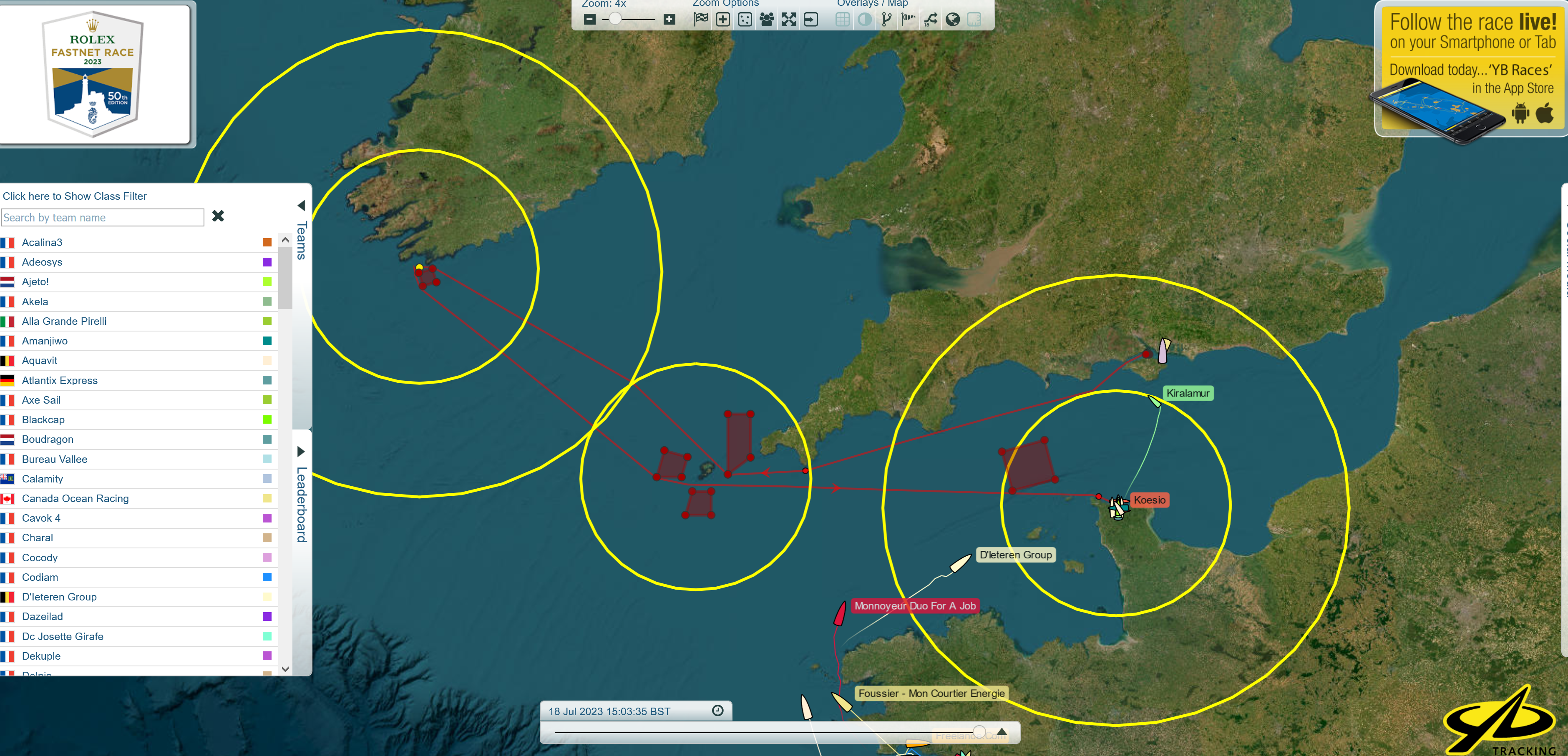
Task: Select team Cavok 4 in list
Action: coord(139,518)
